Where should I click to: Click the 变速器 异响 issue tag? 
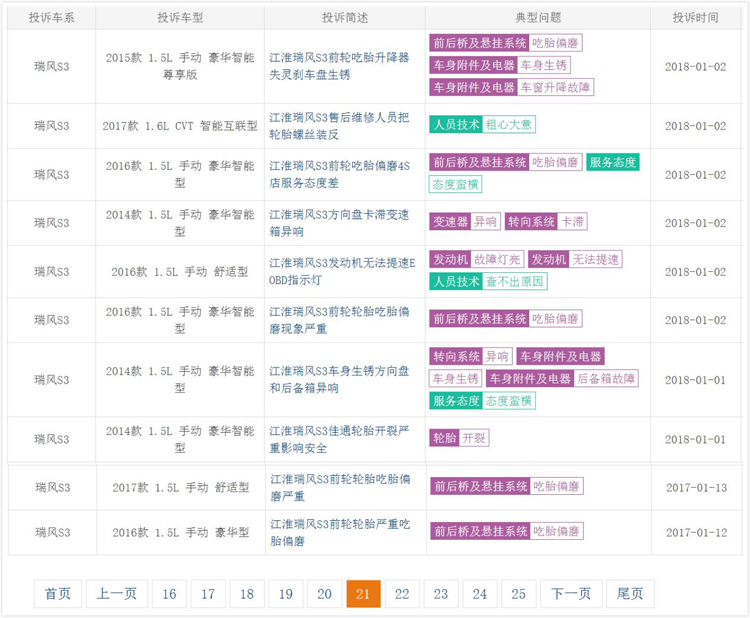[465, 222]
